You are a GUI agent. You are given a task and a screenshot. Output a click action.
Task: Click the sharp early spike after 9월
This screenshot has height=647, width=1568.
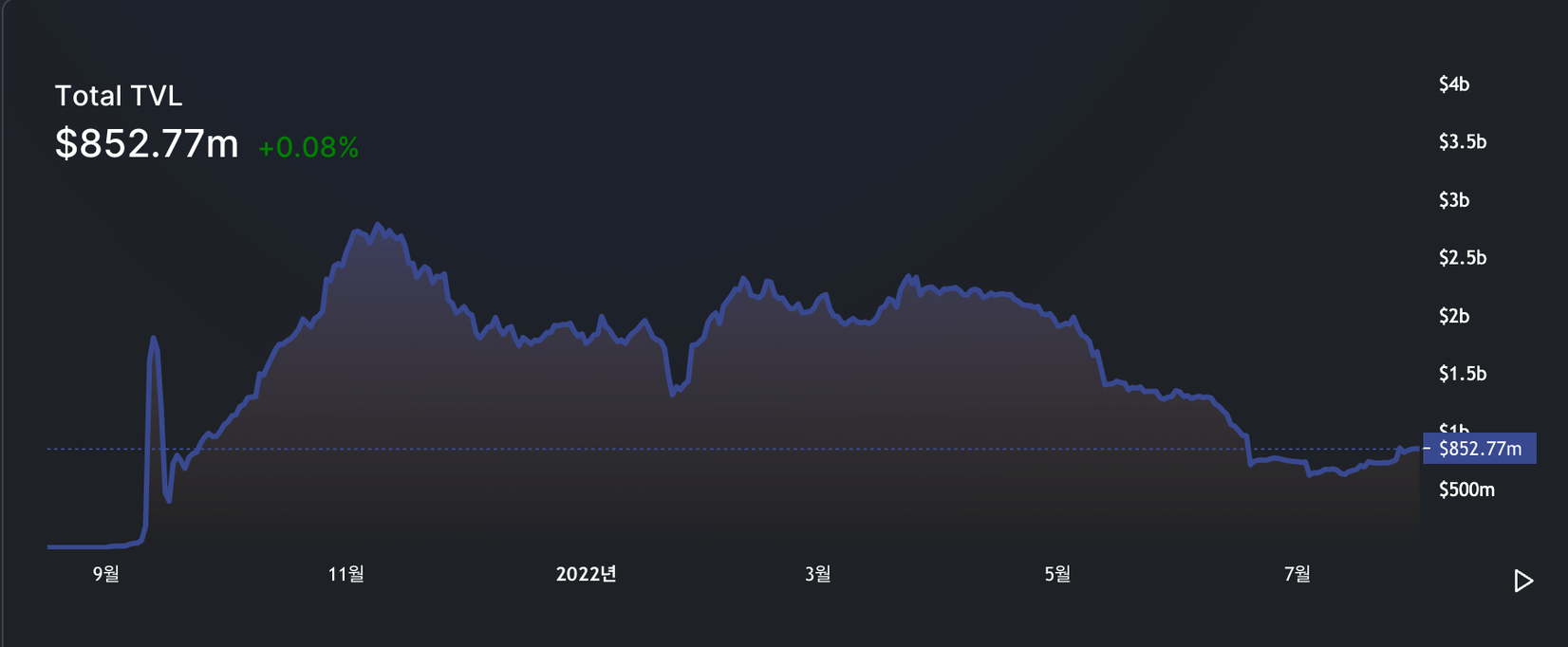[154, 339]
